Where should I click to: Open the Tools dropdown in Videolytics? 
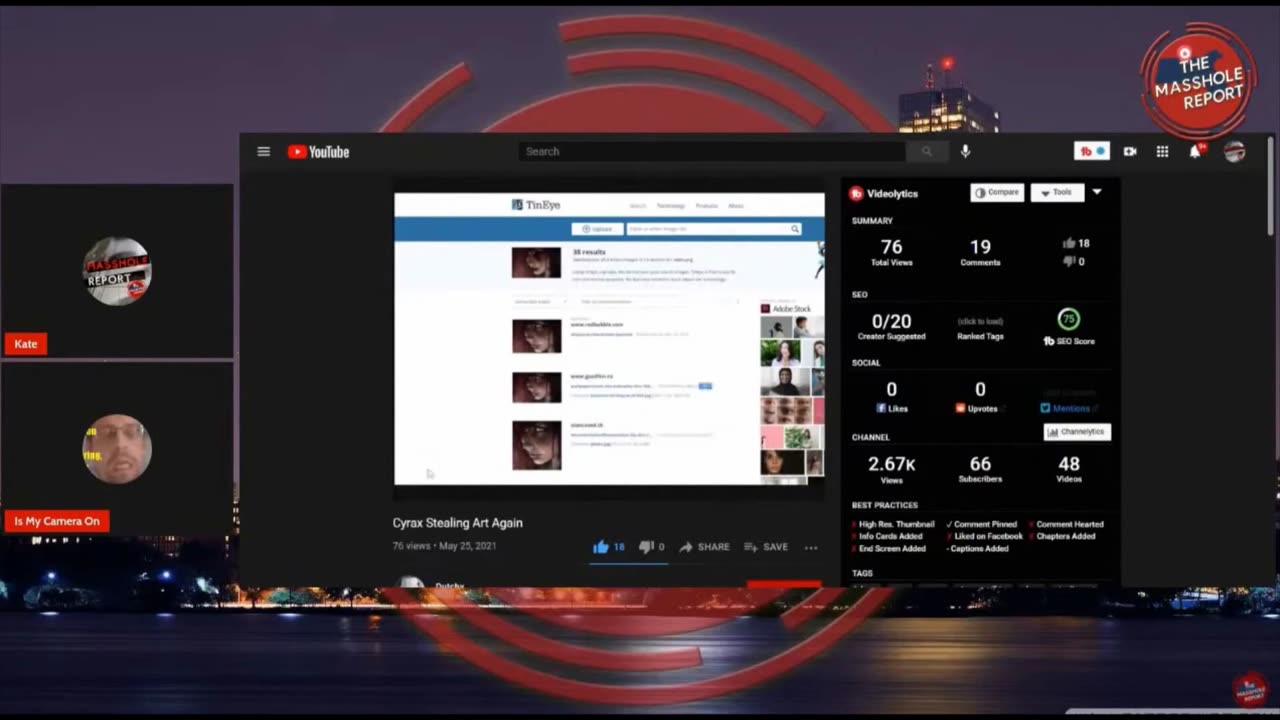click(x=1057, y=192)
